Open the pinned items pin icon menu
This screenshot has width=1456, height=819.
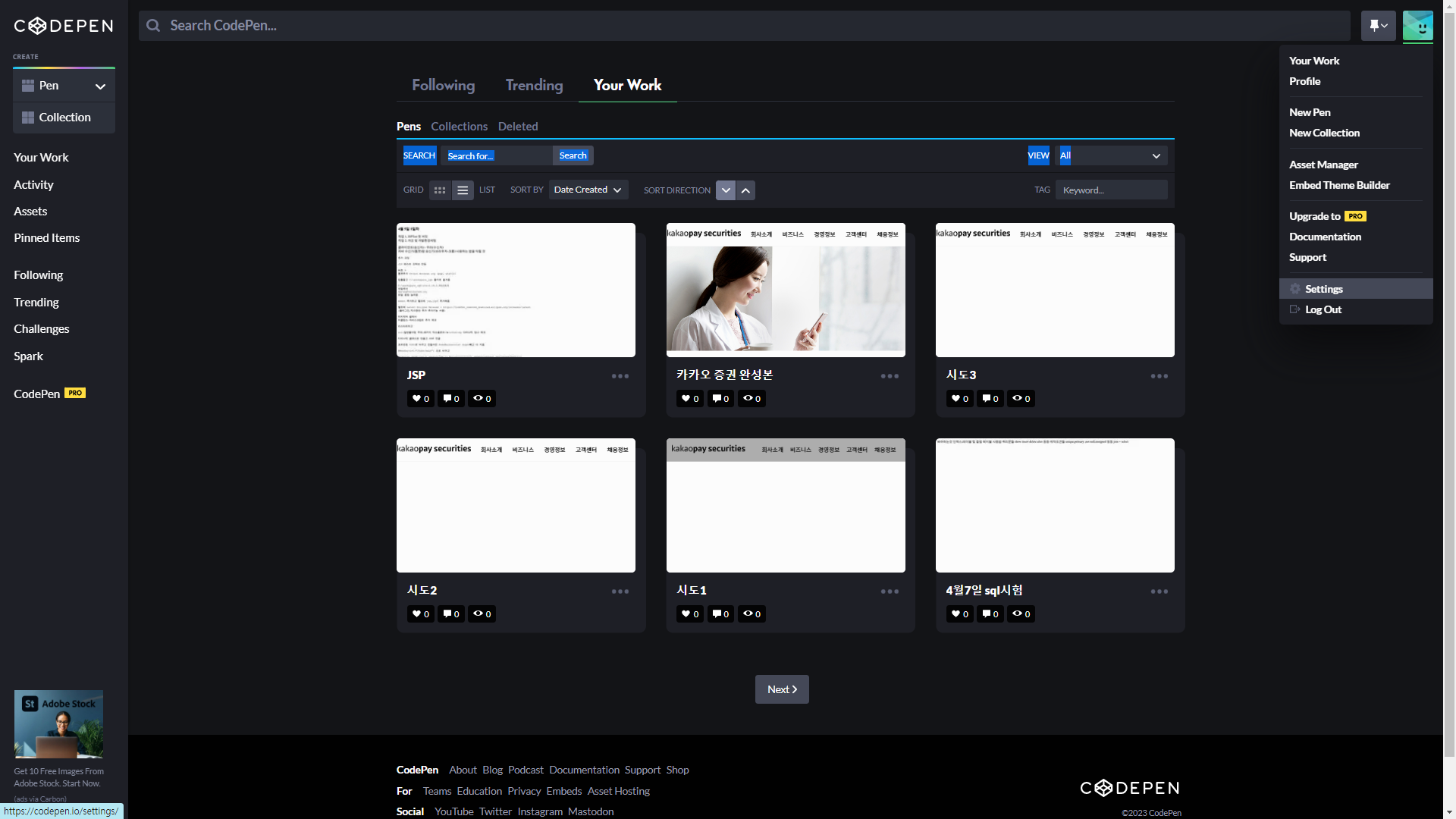(1378, 26)
